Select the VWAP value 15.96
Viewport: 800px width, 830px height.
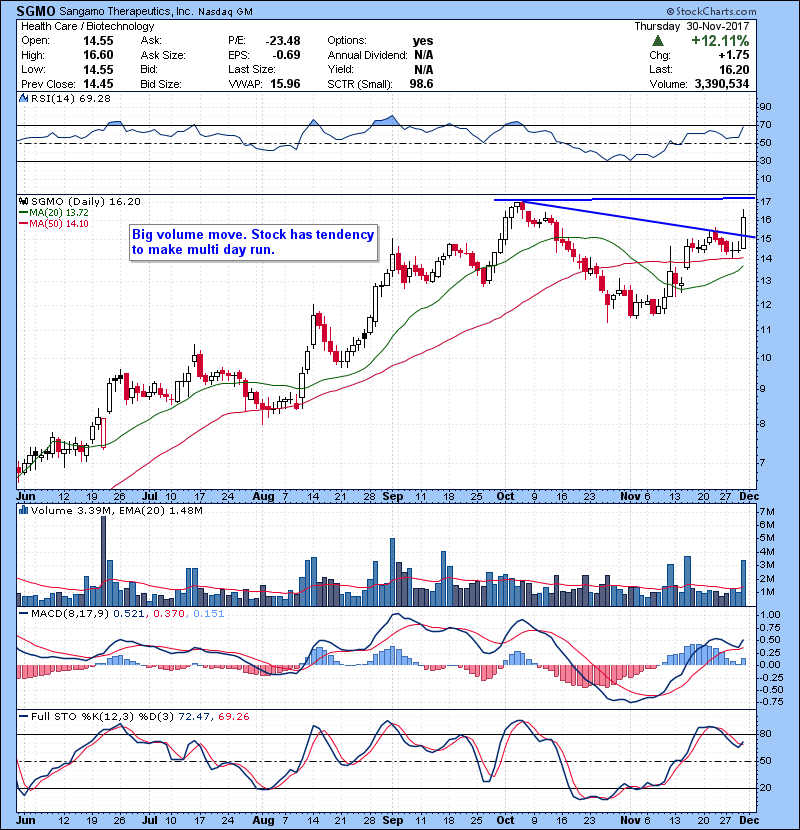point(285,84)
